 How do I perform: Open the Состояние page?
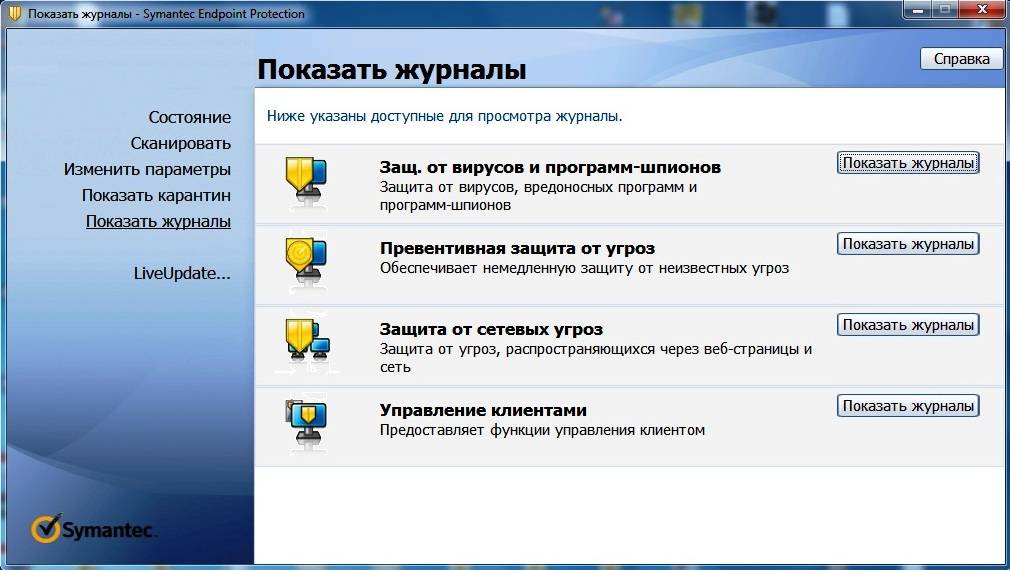coord(189,117)
